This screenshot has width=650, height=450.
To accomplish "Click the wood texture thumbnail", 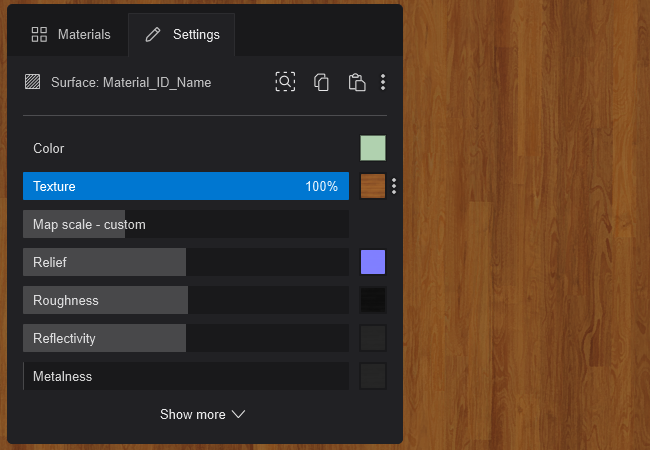I will click(373, 186).
